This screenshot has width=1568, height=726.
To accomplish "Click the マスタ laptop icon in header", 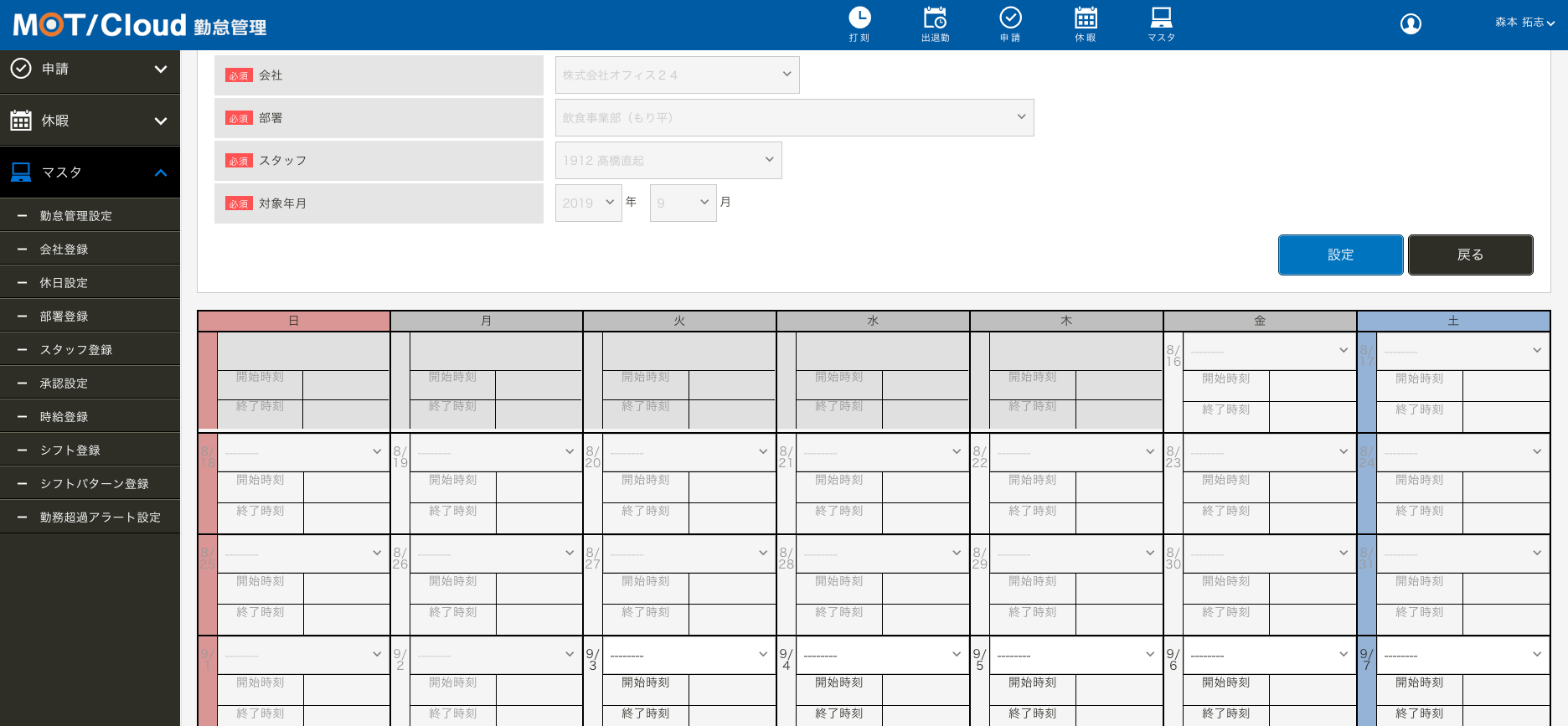I will (x=1161, y=18).
